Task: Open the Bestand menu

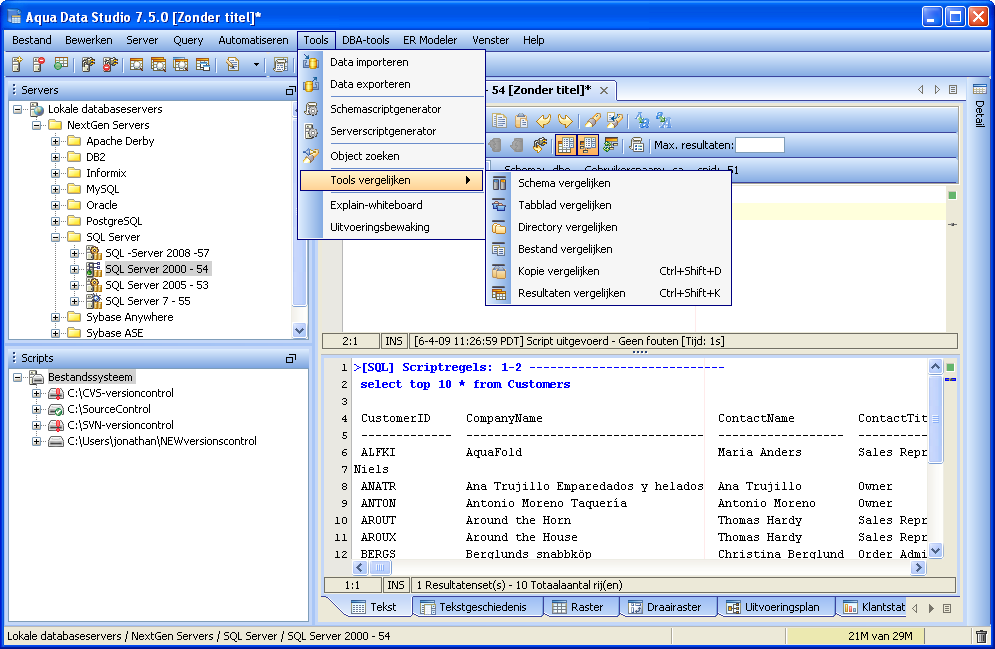Action: click(x=32, y=40)
